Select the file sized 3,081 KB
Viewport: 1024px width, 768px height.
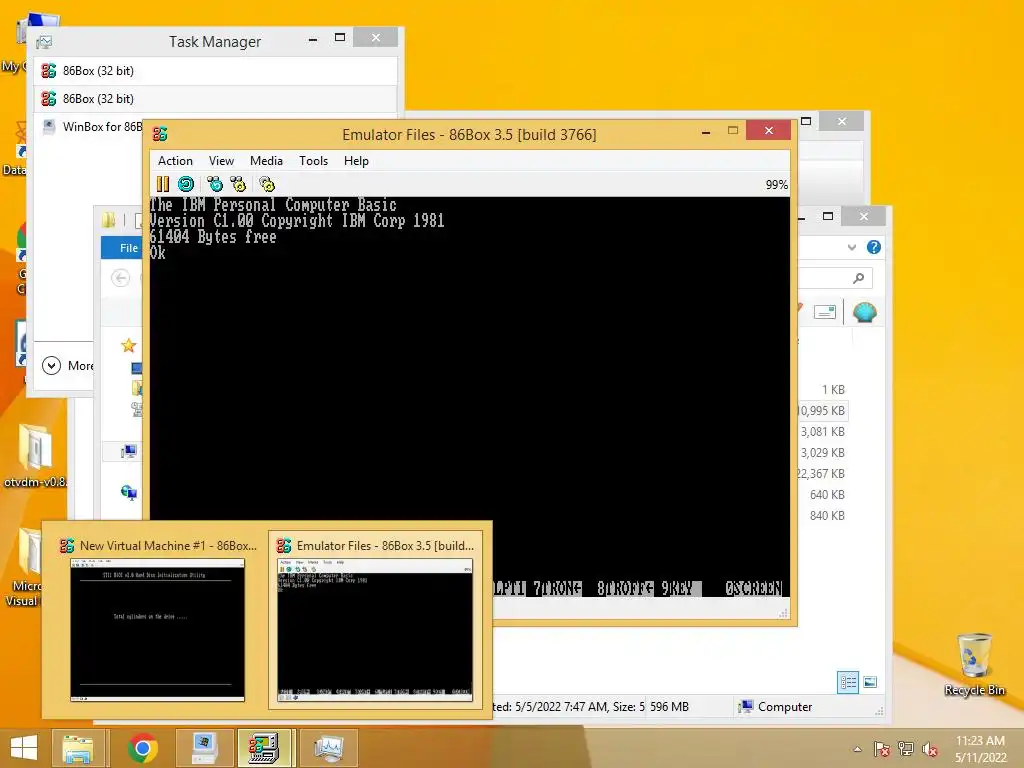tap(823, 432)
